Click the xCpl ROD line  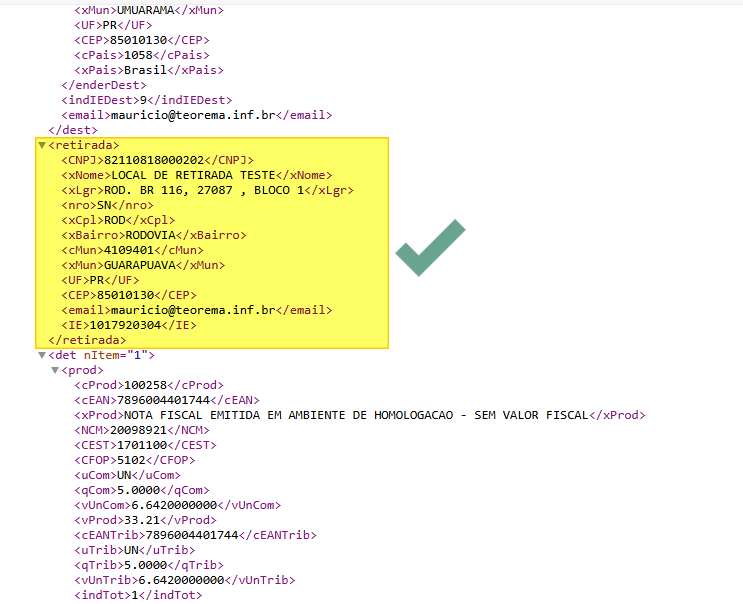(118, 220)
